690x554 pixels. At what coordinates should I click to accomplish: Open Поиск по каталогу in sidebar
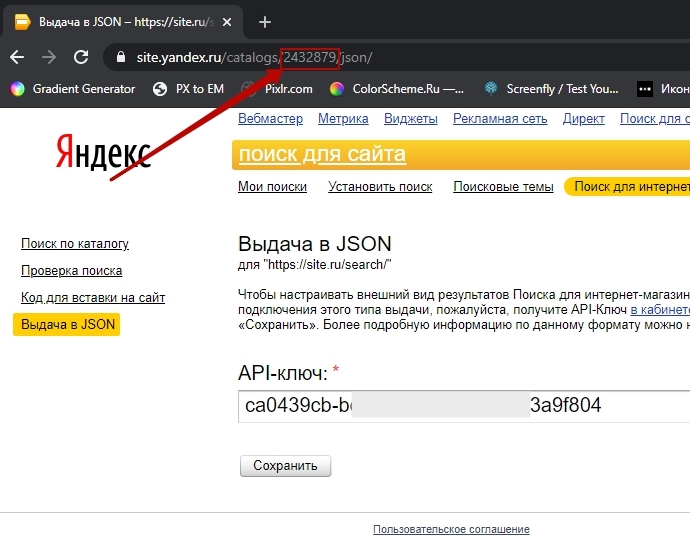pos(75,244)
